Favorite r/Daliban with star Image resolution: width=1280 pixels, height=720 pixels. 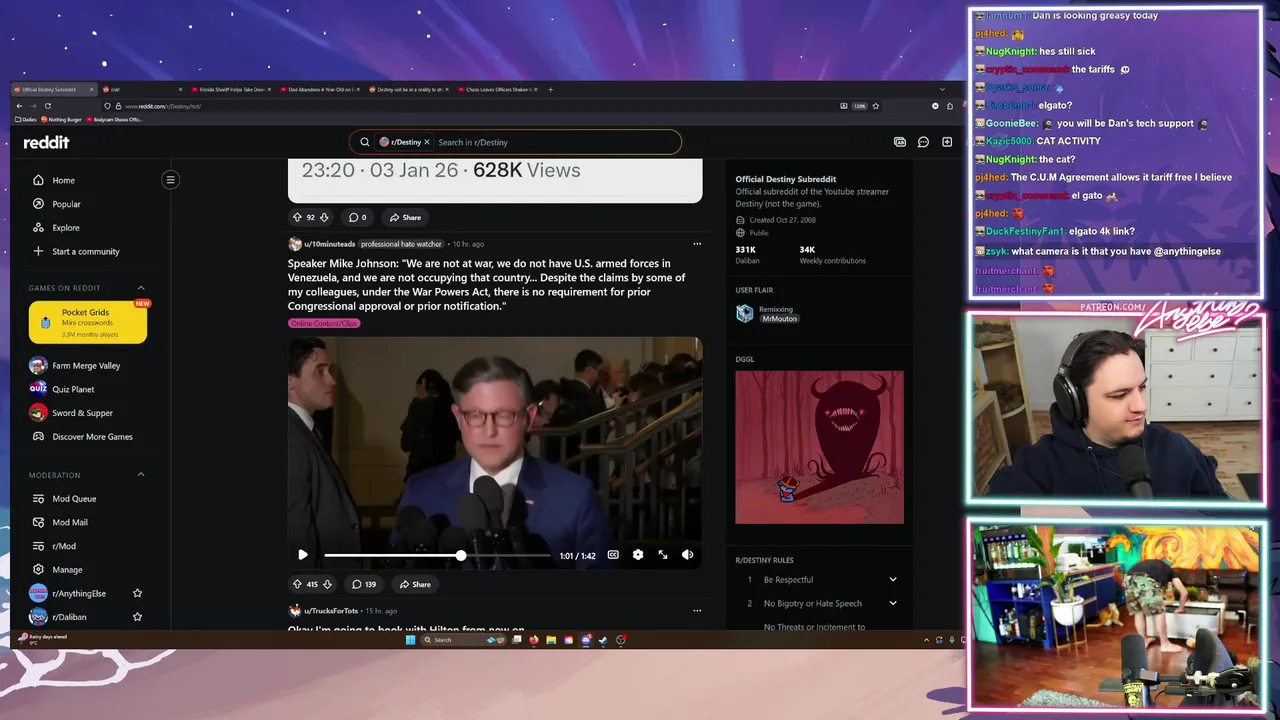tap(137, 617)
